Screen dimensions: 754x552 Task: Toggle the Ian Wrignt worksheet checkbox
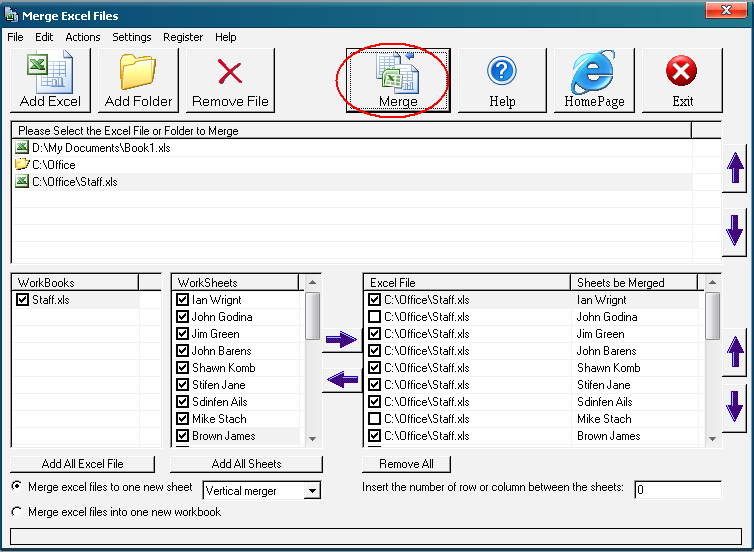click(182, 300)
